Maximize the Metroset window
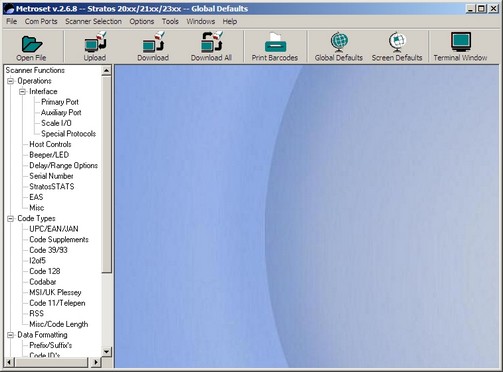The image size is (503, 372). 481,9
